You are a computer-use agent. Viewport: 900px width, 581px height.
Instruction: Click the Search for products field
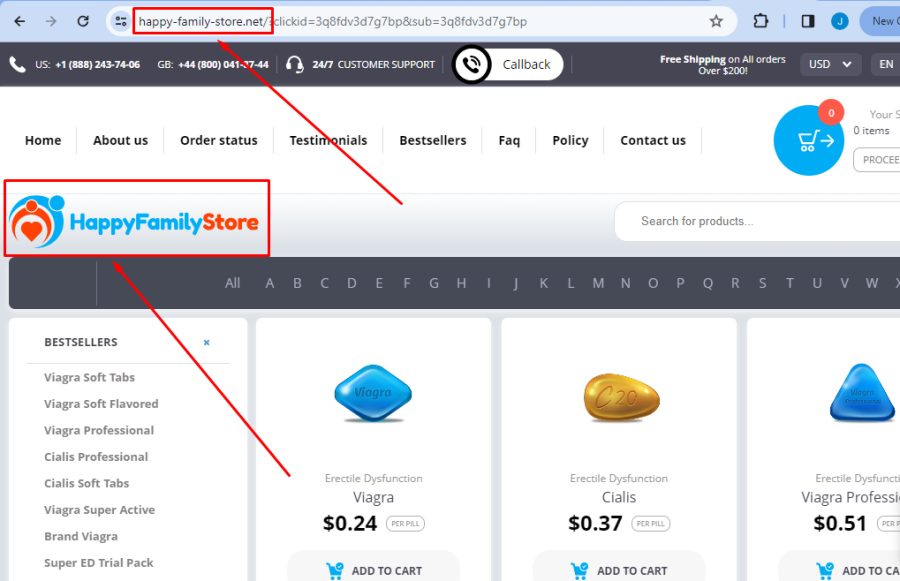[x=760, y=221]
